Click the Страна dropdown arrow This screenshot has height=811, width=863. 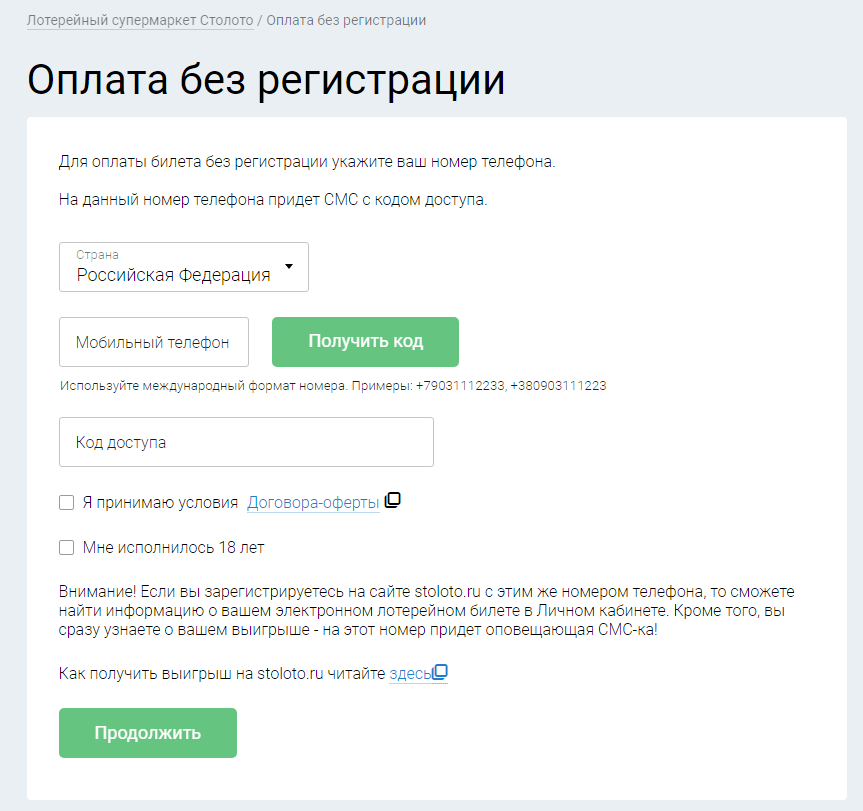[x=289, y=267]
